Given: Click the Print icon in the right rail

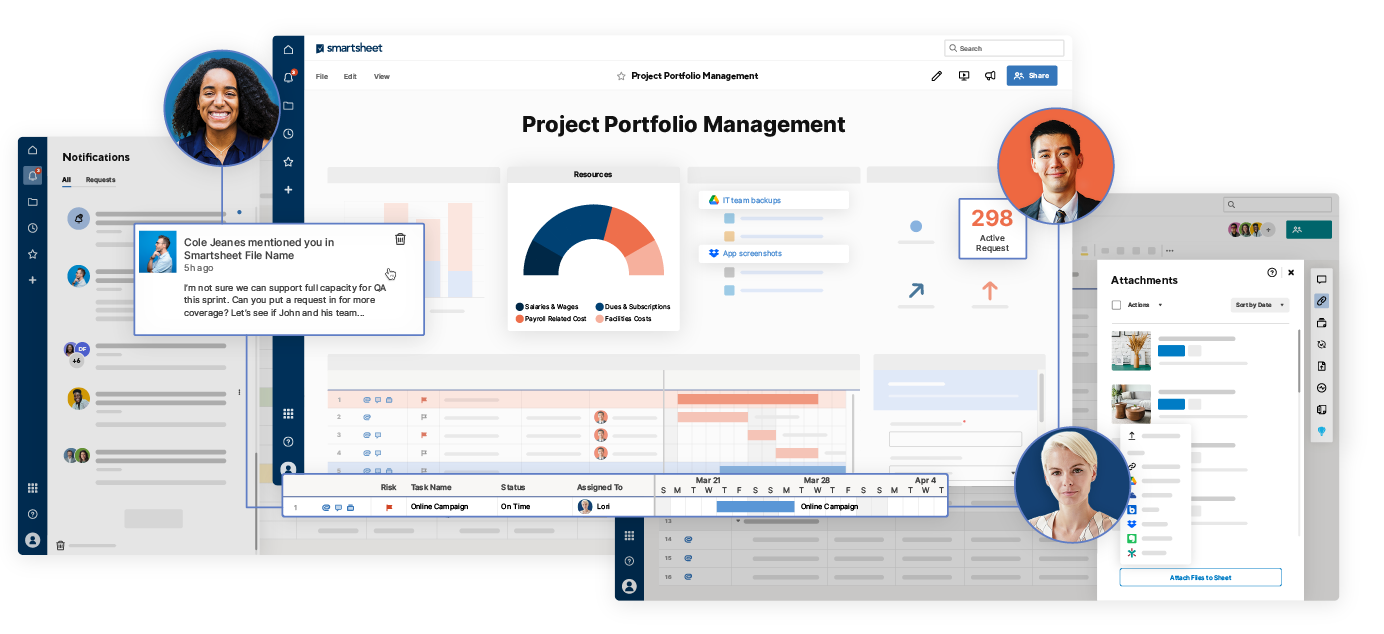Looking at the screenshot, I should coord(1322,322).
